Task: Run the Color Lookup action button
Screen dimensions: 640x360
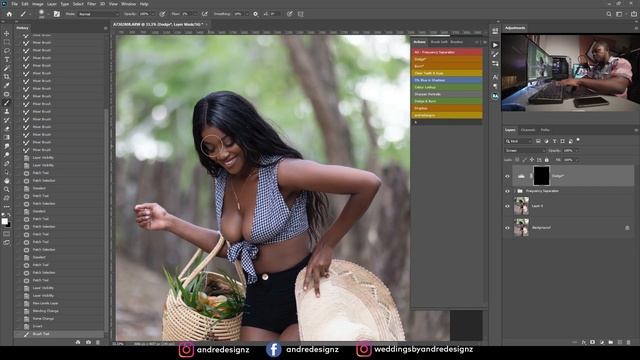Action: (x=447, y=87)
